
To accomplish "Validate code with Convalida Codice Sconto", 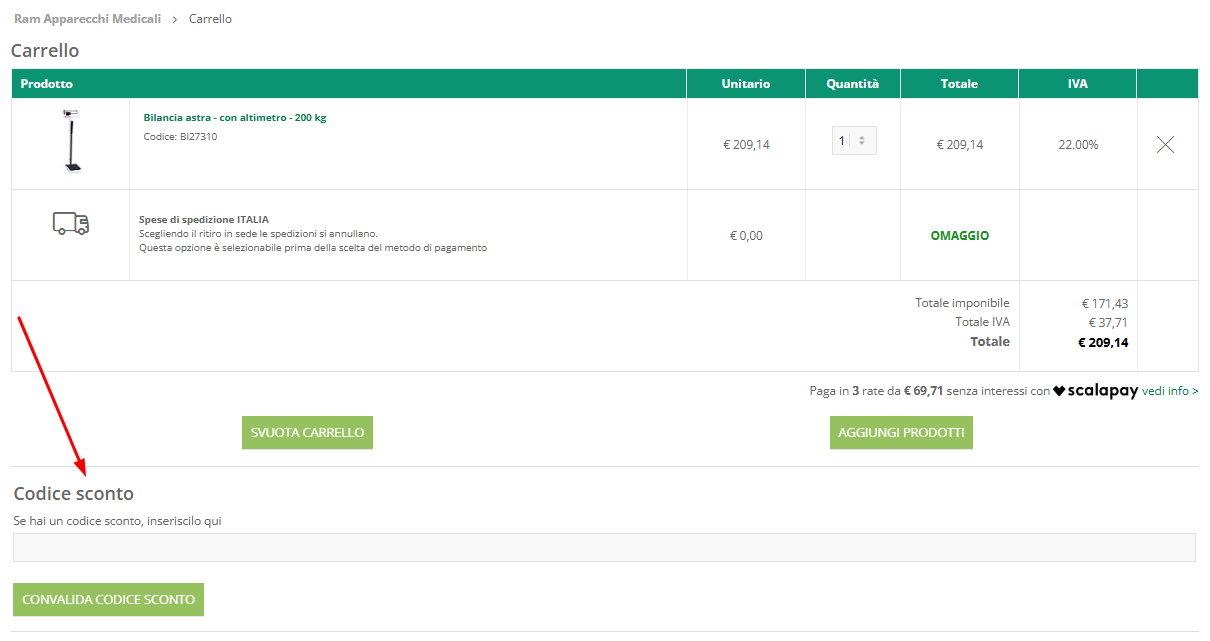I will pyautogui.click(x=108, y=599).
